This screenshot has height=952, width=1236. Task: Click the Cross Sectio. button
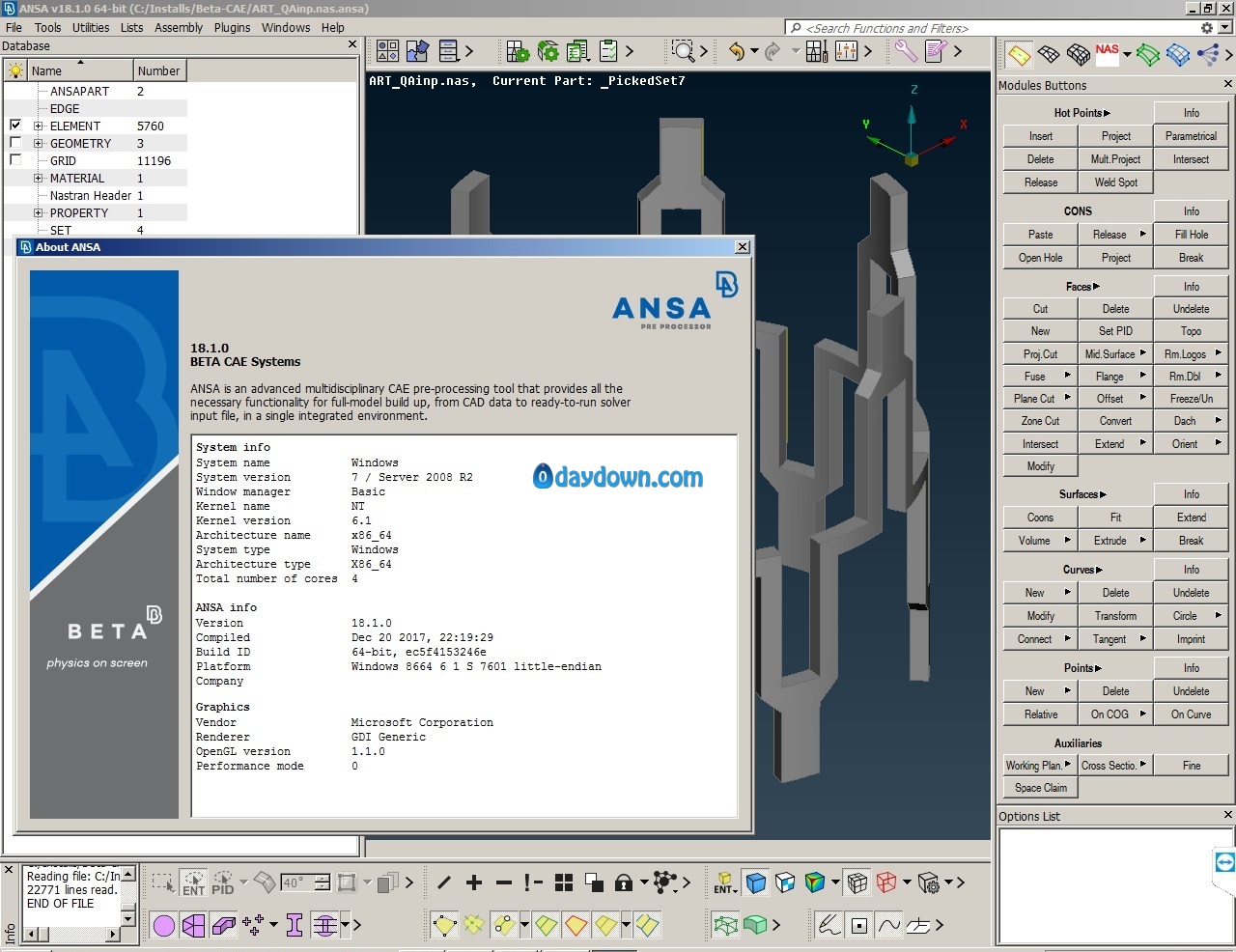(1115, 766)
